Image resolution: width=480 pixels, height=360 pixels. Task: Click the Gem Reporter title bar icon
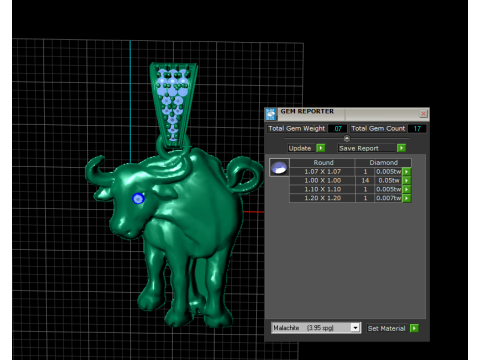point(271,114)
